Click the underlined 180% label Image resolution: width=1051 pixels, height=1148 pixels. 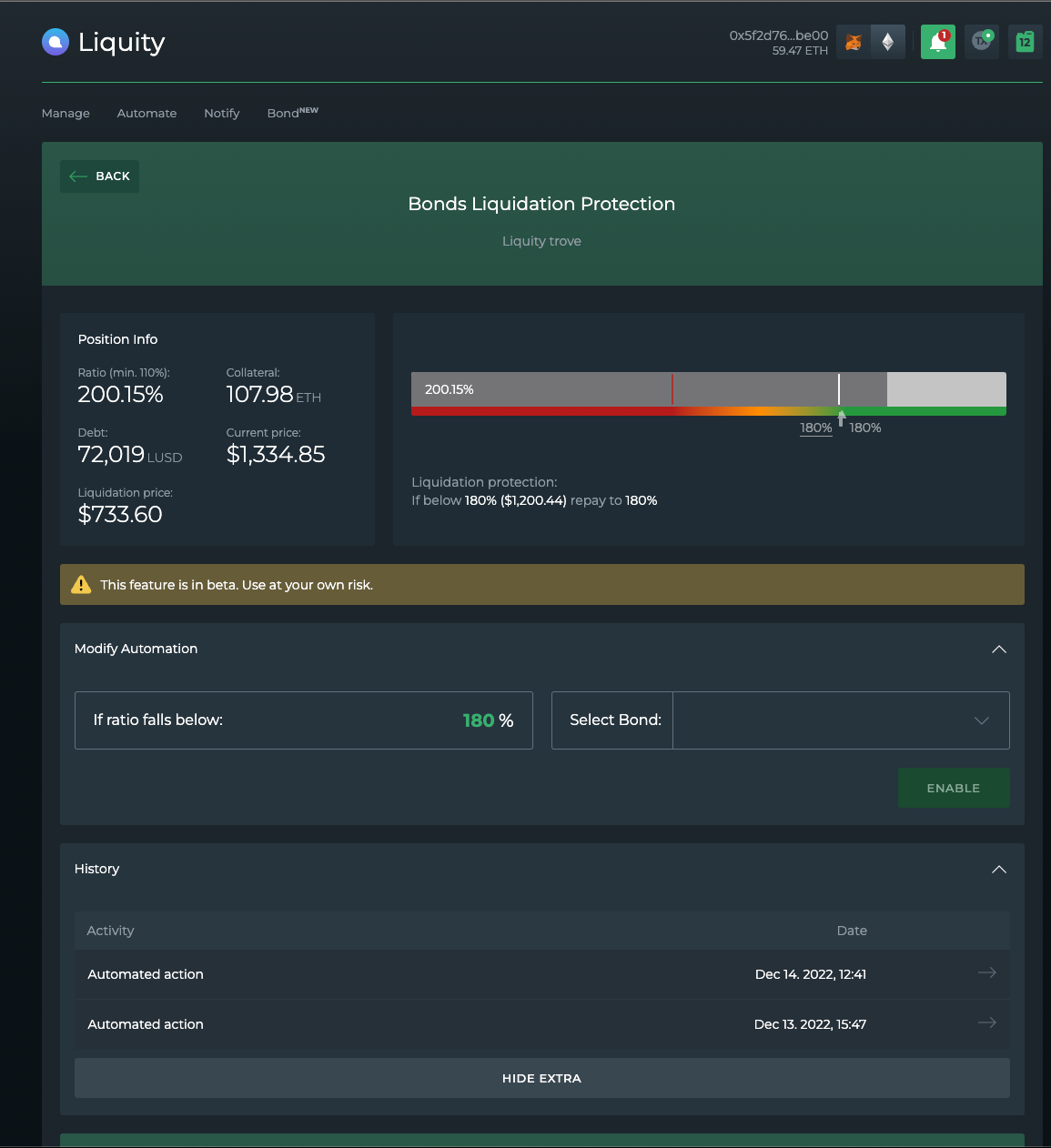[816, 428]
